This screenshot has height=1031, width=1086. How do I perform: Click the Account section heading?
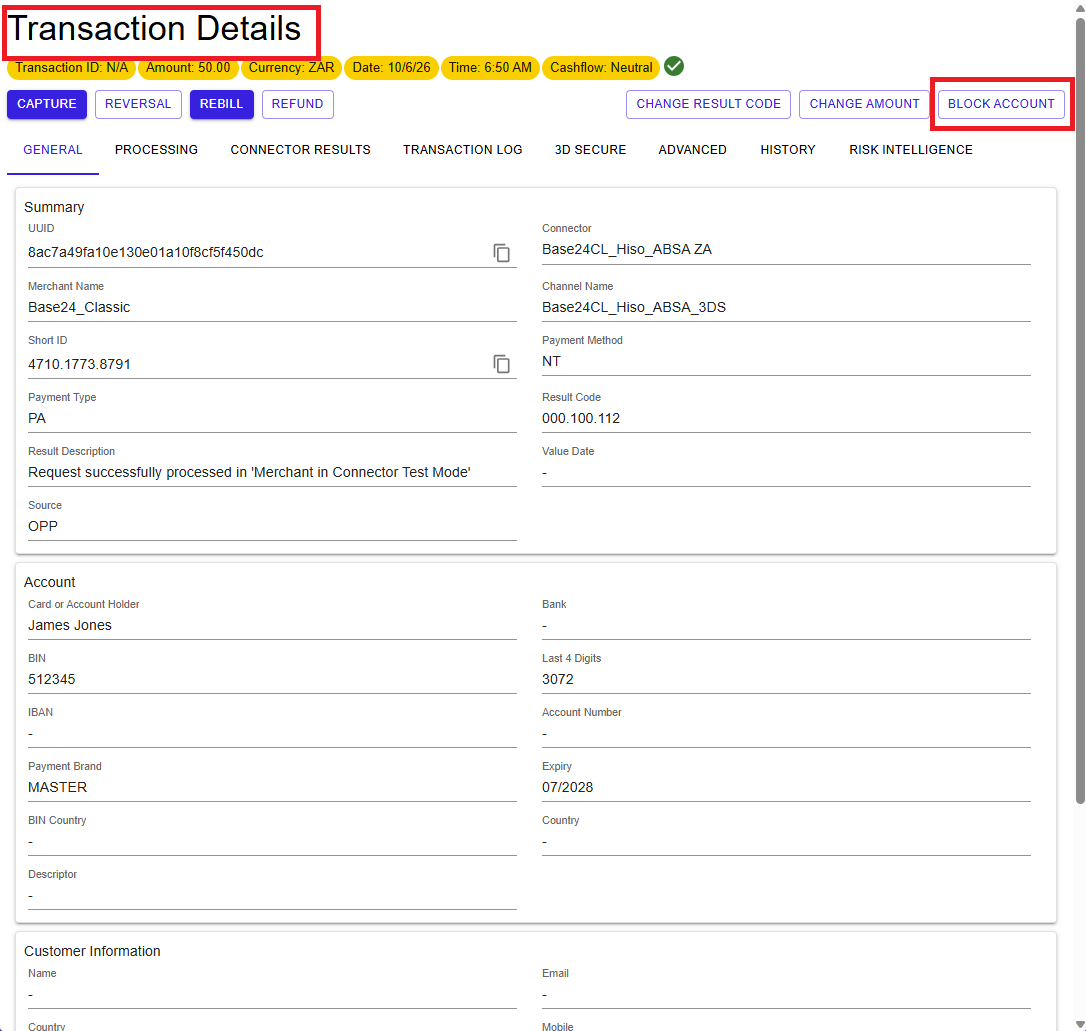(49, 582)
